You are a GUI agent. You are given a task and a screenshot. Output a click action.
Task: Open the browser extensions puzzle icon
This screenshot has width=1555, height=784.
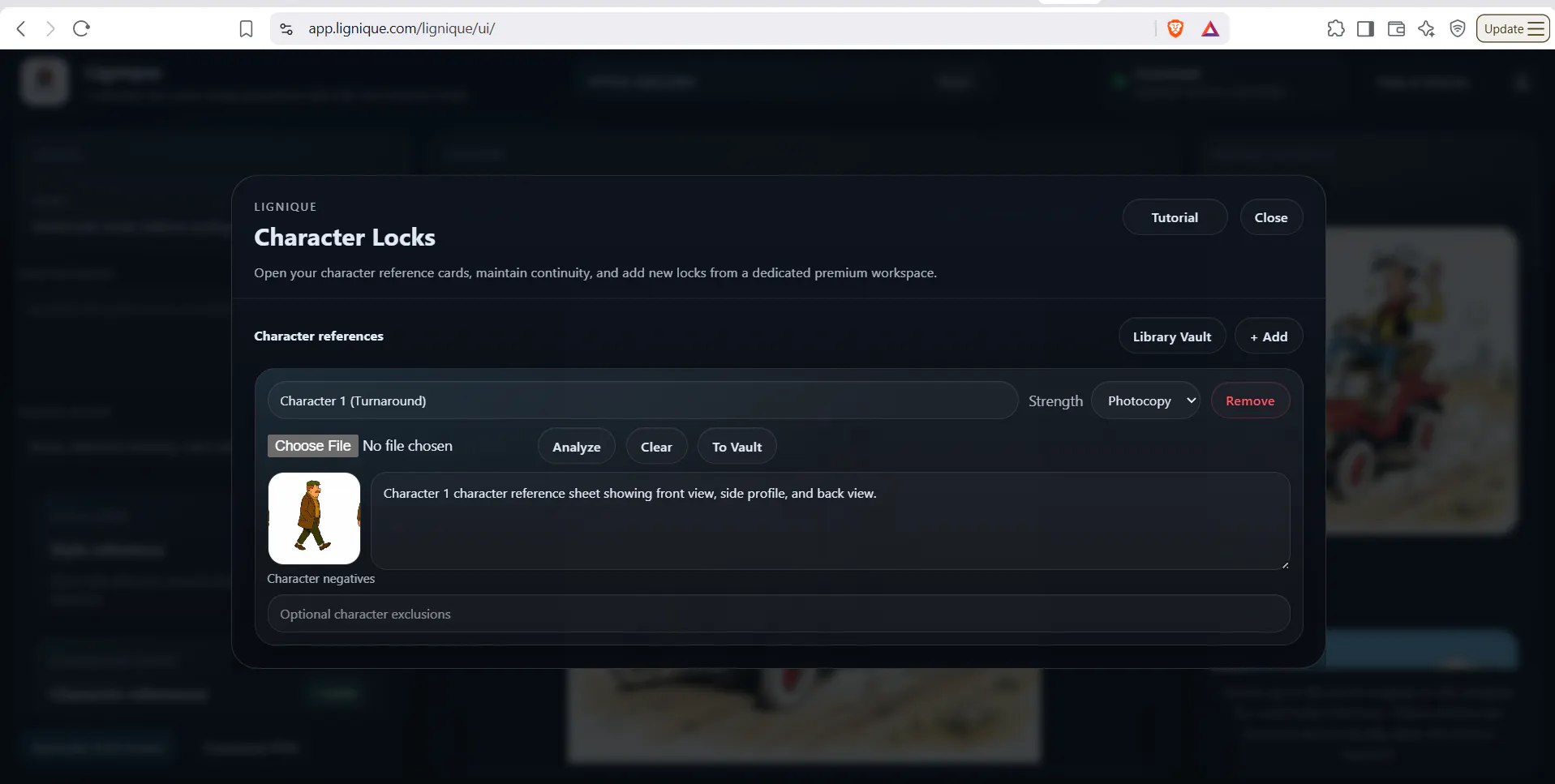(1335, 29)
